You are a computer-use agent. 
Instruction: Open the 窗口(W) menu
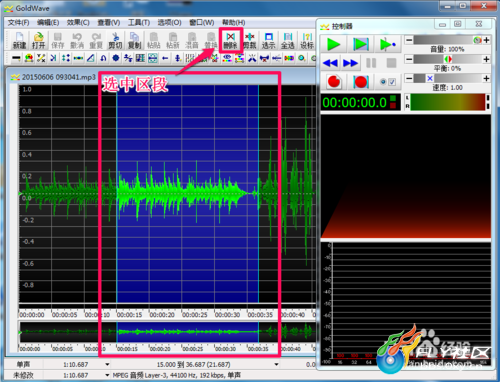coord(201,22)
